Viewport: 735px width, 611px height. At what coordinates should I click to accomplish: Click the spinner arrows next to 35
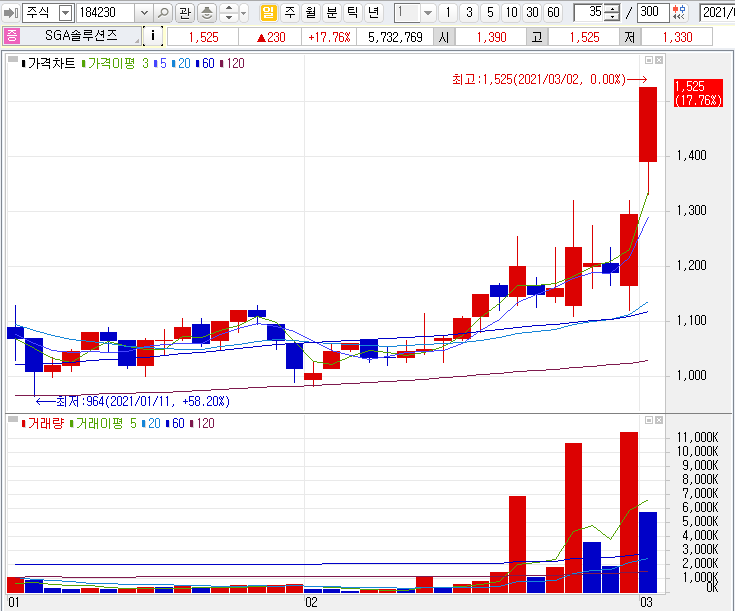coord(611,13)
